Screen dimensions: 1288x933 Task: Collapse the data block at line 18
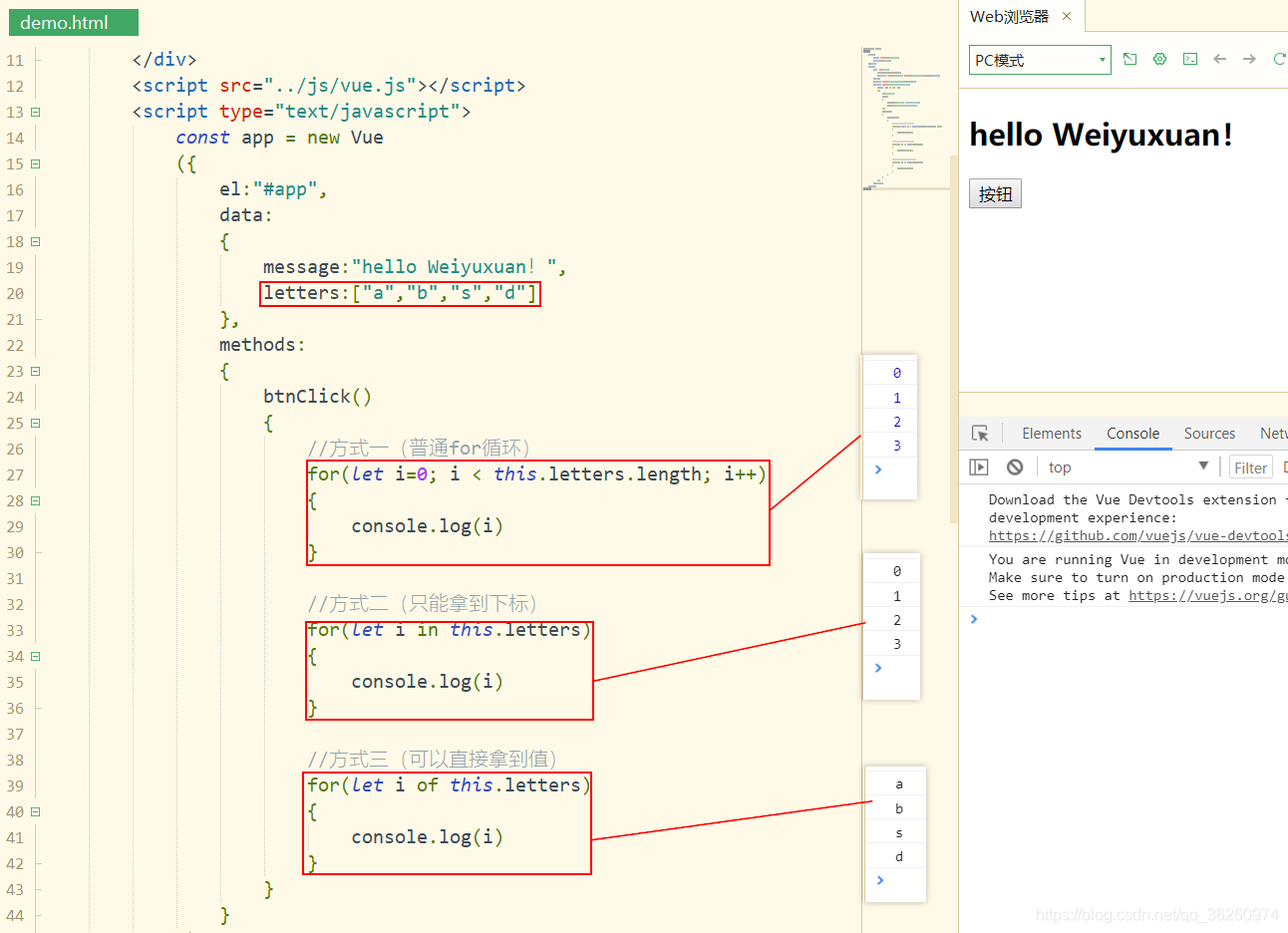point(36,241)
